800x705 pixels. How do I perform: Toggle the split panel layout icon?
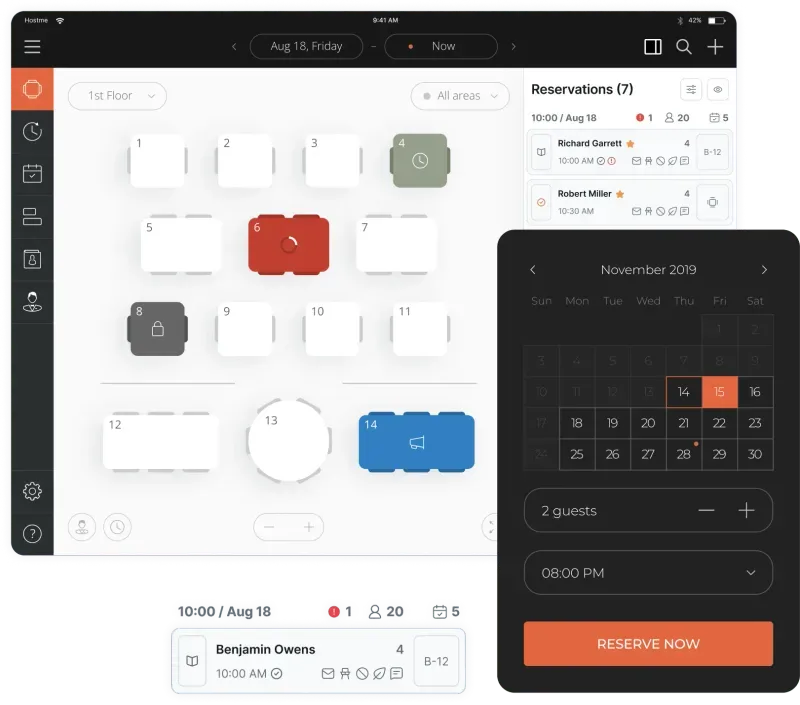pyautogui.click(x=653, y=46)
